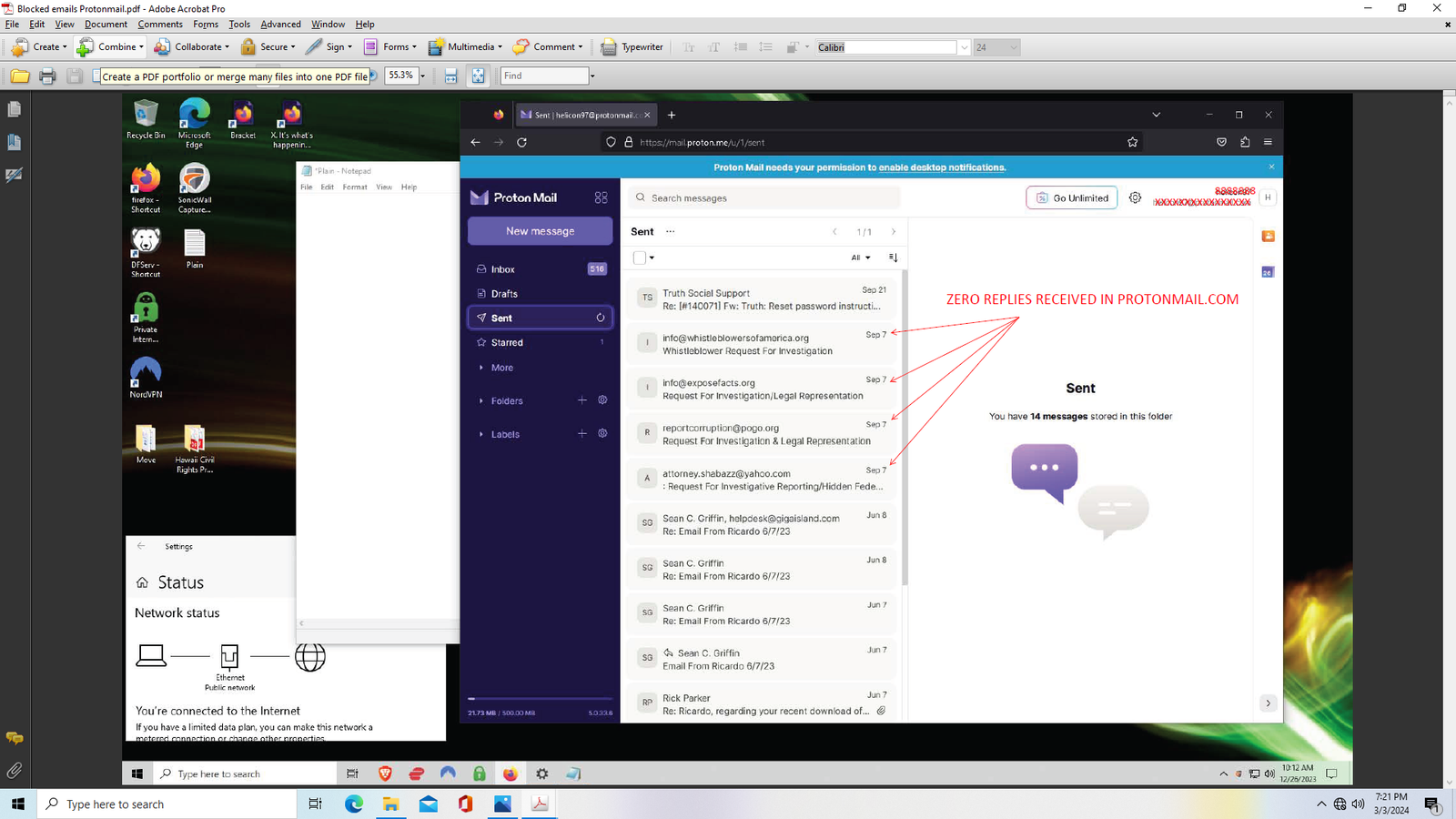Screen dimensions: 1456x819
Task: Open Microsoft Edge from the Windows taskbar
Action: 354,804
